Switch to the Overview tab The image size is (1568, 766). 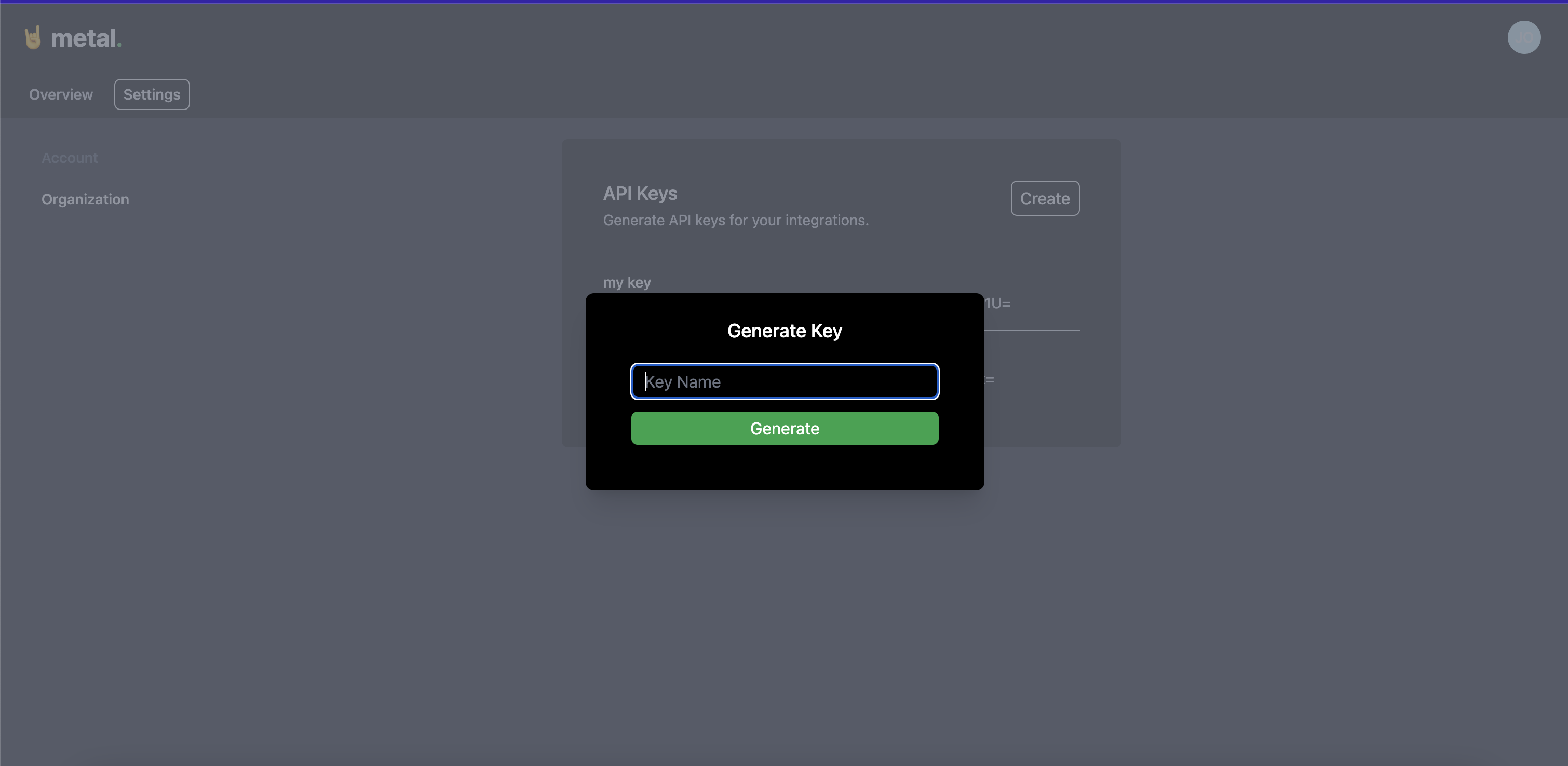click(x=60, y=94)
